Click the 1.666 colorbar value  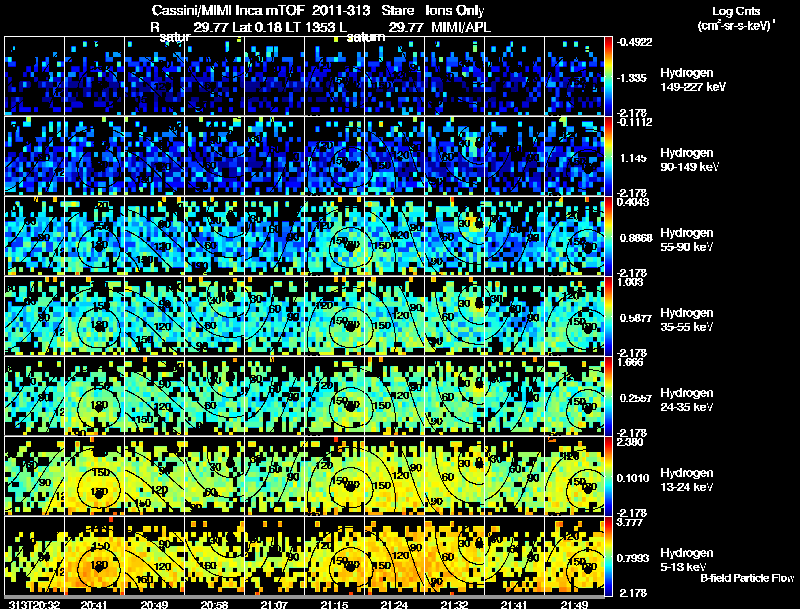click(x=630, y=362)
